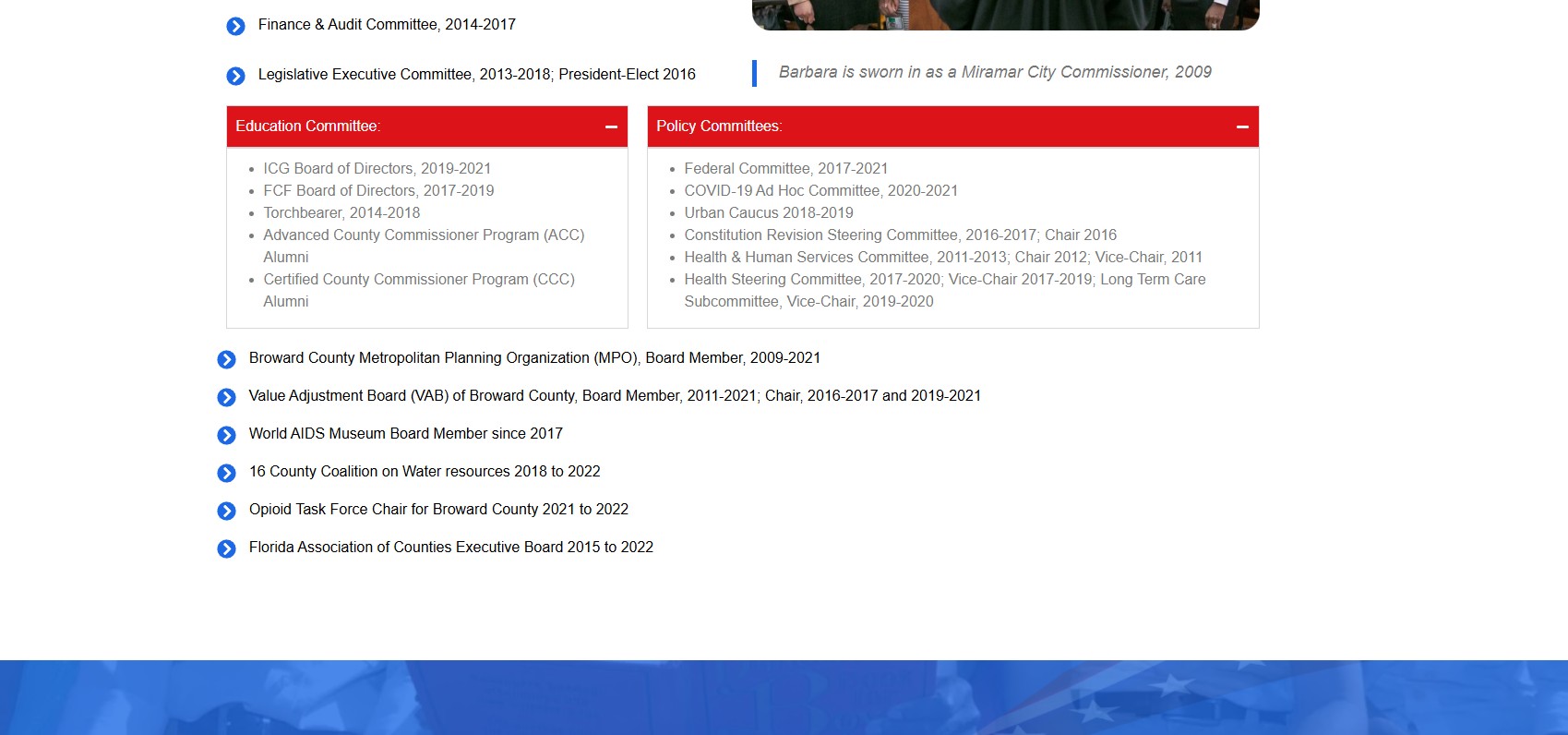Image resolution: width=1568 pixels, height=735 pixels.
Task: Click the 'Education Committee:' accordion title
Action: [307, 126]
